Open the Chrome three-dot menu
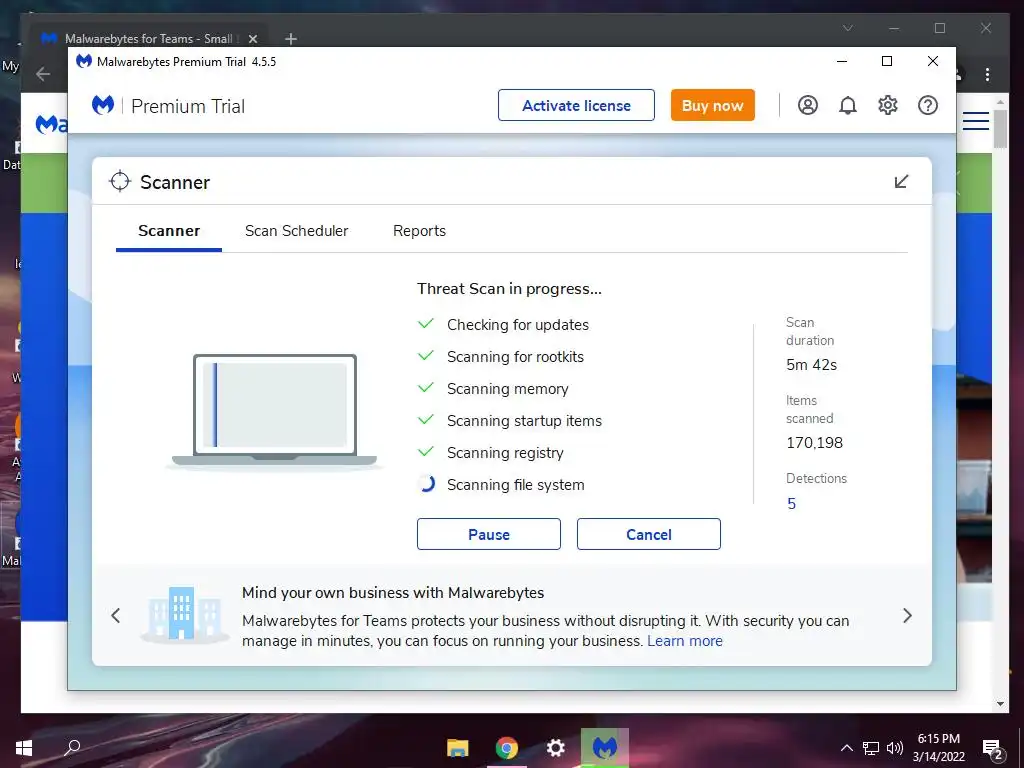The height and width of the screenshot is (768, 1024). (987, 74)
